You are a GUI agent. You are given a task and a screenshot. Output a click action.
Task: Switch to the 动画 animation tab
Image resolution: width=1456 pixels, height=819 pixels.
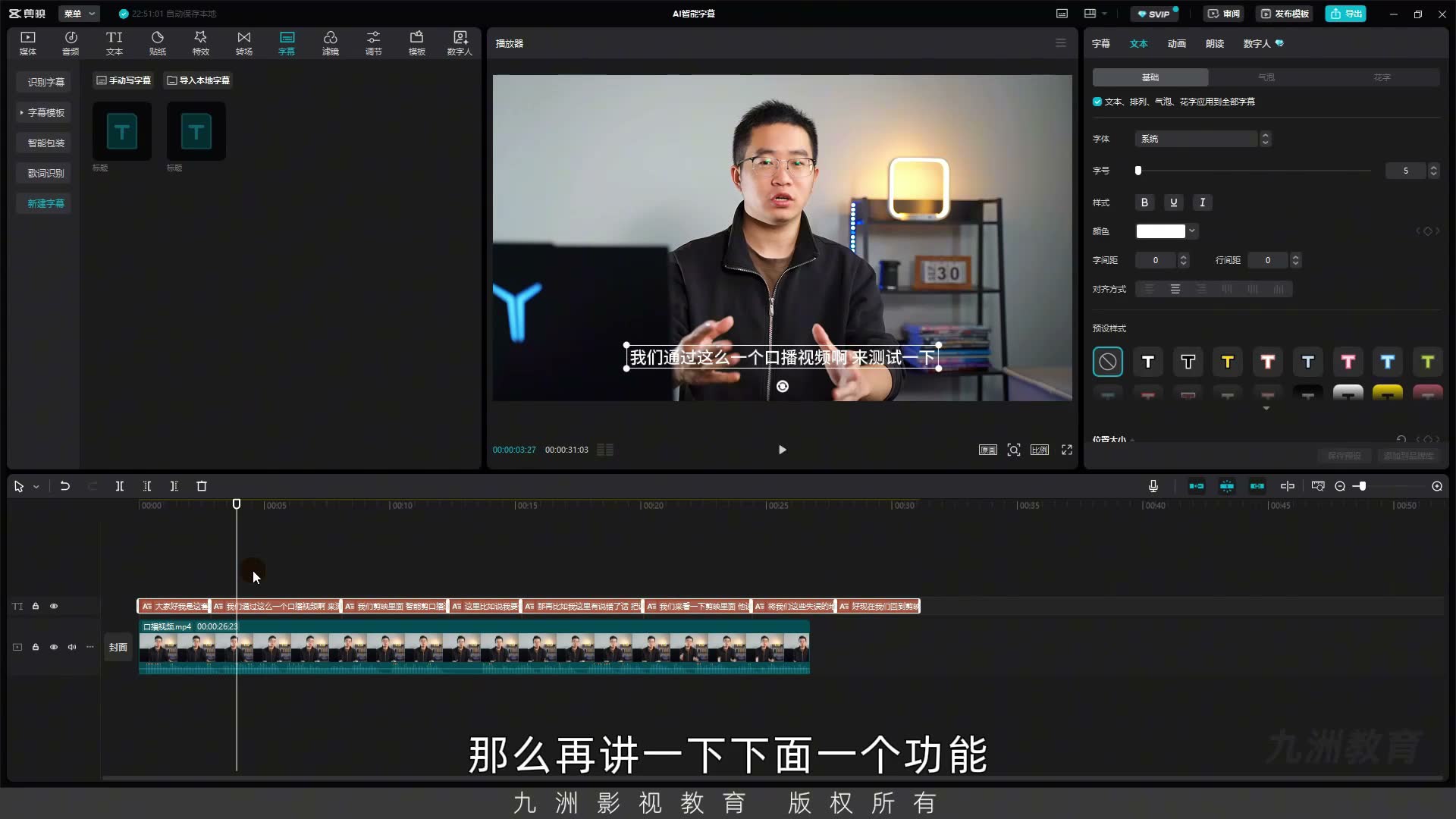point(1176,43)
